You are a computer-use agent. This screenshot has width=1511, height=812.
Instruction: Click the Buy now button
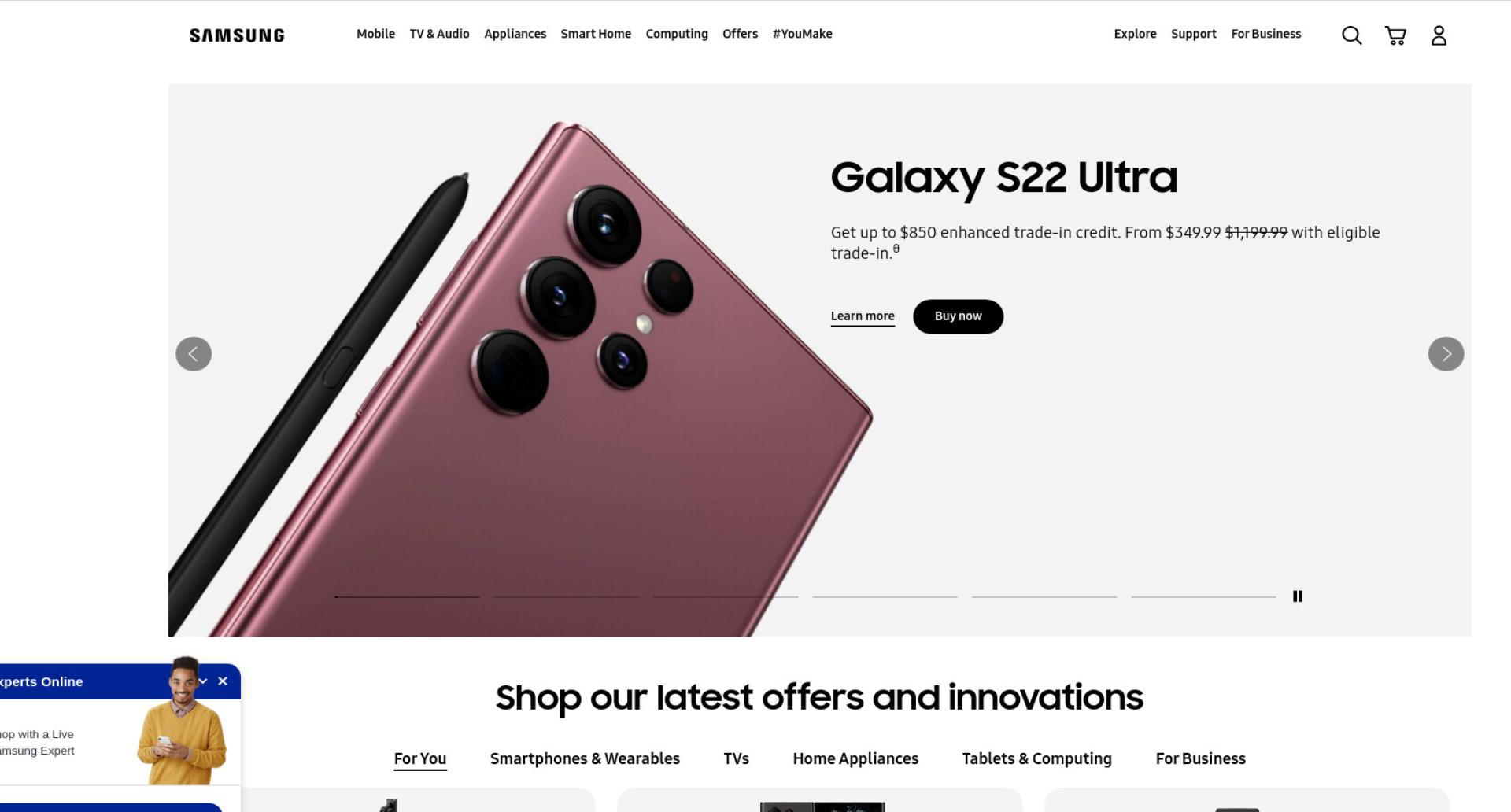click(x=958, y=316)
